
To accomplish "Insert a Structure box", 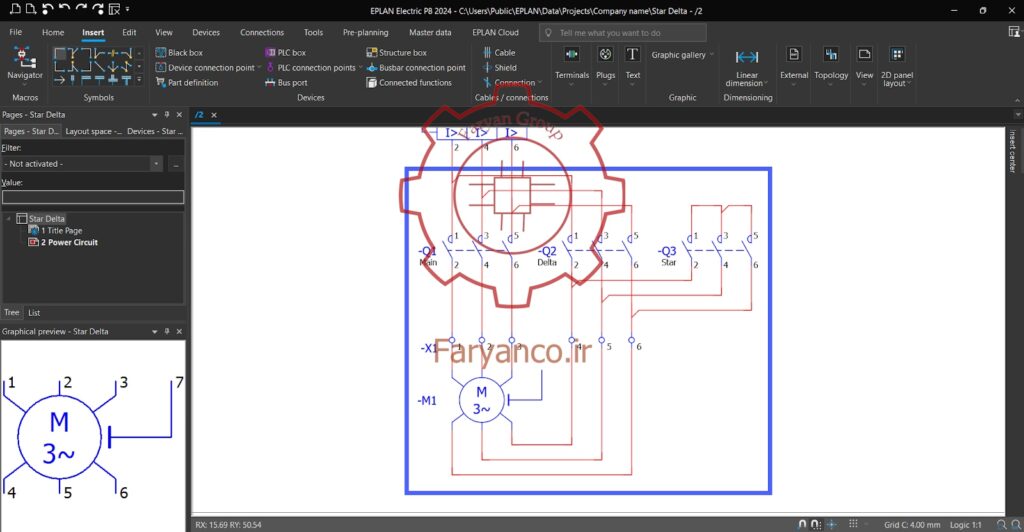I will pyautogui.click(x=396, y=52).
